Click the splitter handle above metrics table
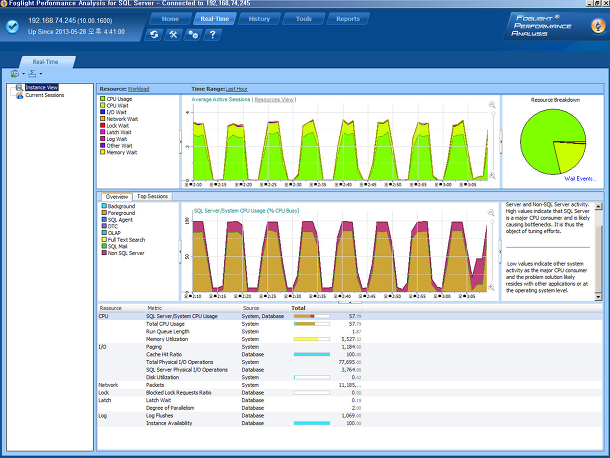610x458 pixels. [x=350, y=302]
